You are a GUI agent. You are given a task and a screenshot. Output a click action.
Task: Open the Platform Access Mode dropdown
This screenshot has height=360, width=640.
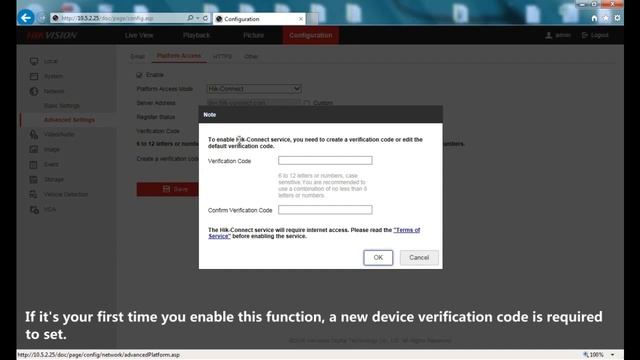pyautogui.click(x=254, y=89)
